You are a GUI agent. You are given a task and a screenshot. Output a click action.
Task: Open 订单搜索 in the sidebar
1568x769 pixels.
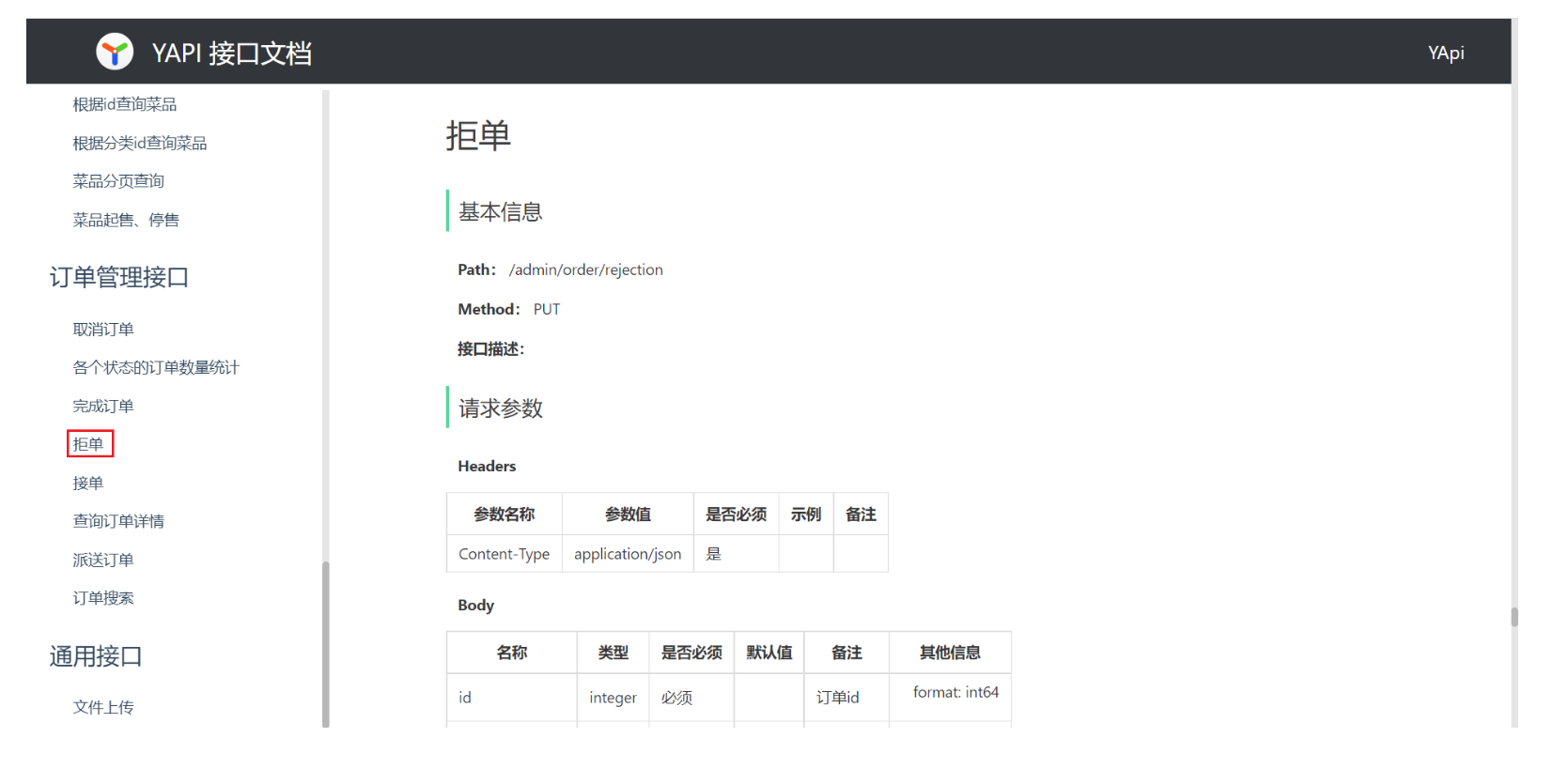coord(103,598)
